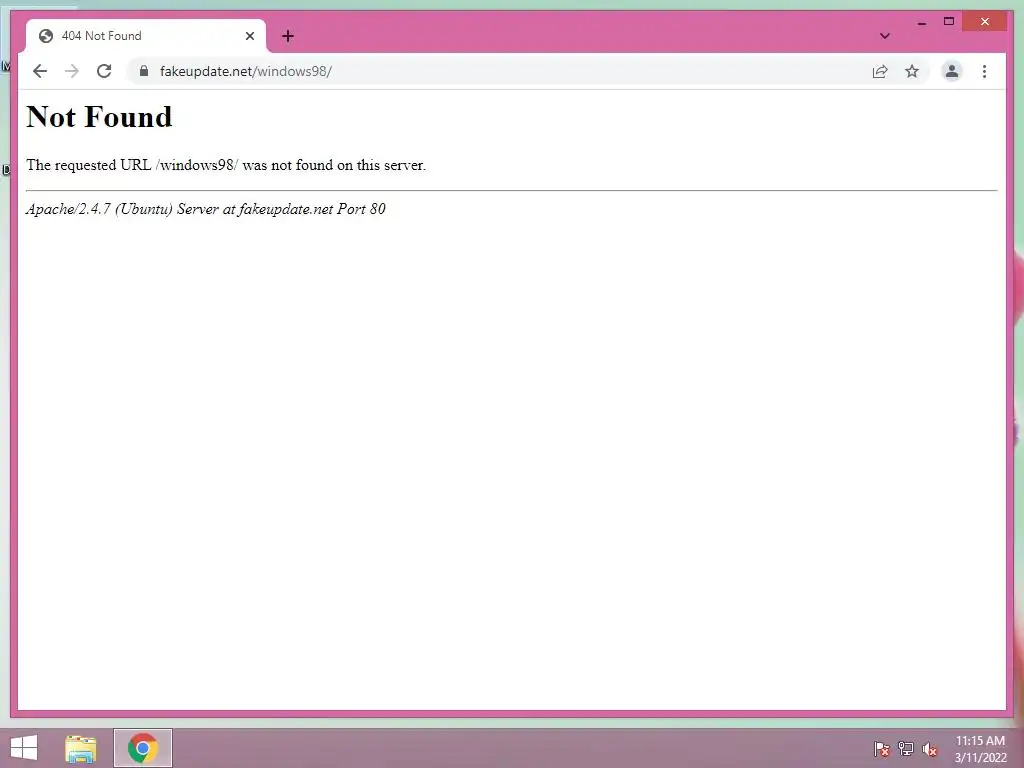Open the Action Center flag icon
The width and height of the screenshot is (1024, 768).
[882, 749]
